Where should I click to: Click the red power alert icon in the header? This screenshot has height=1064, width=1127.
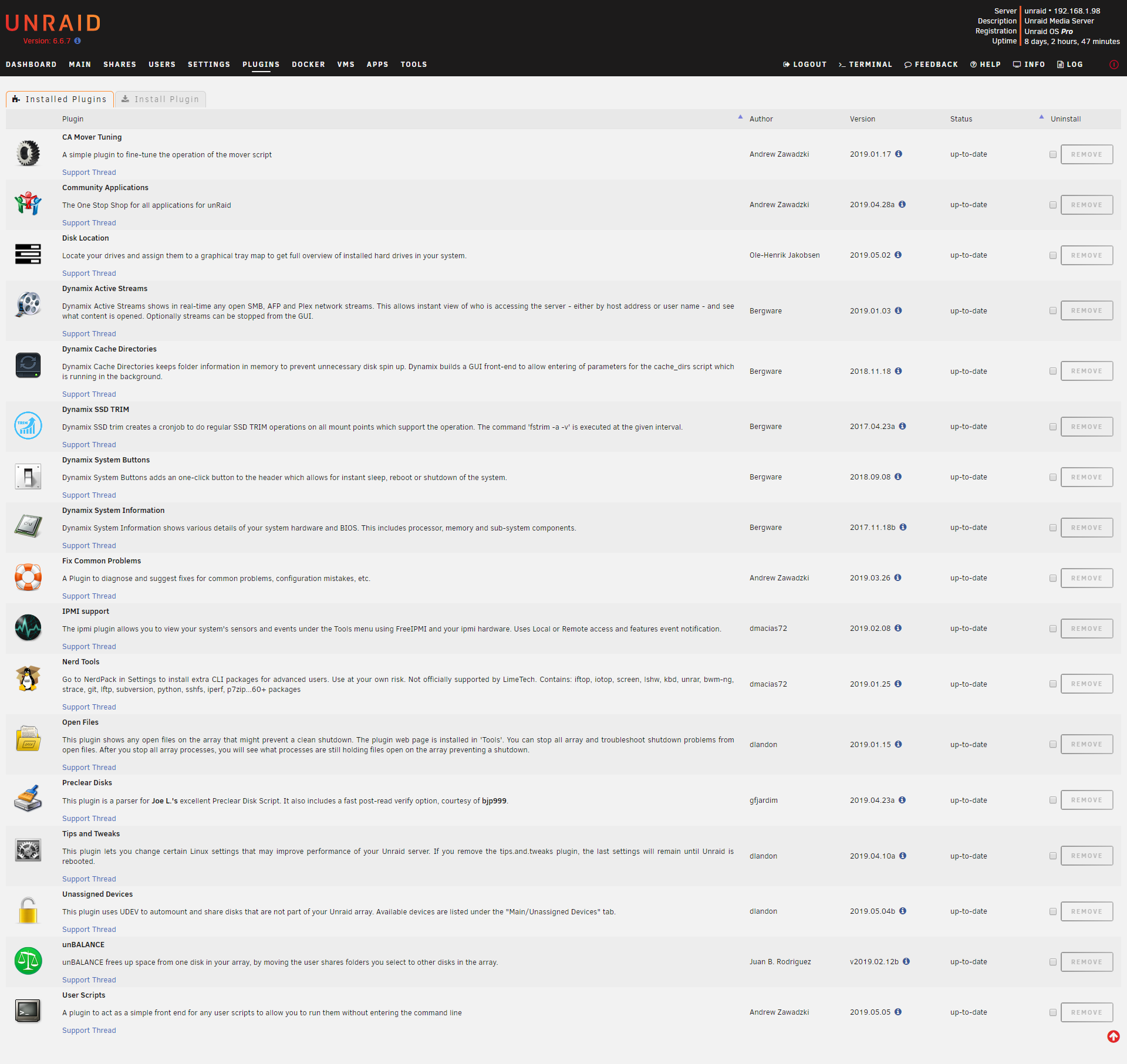point(1113,65)
